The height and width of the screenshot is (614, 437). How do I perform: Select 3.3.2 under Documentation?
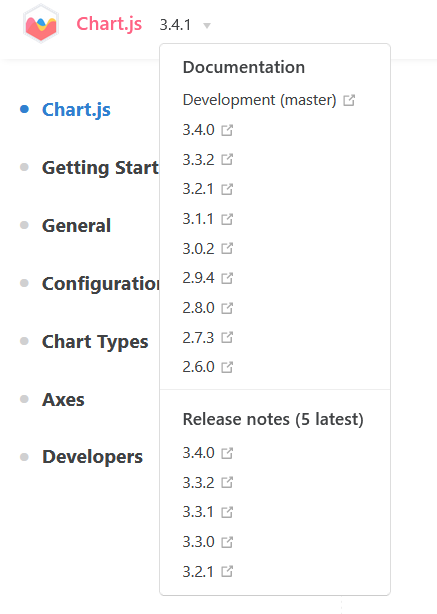point(199,159)
